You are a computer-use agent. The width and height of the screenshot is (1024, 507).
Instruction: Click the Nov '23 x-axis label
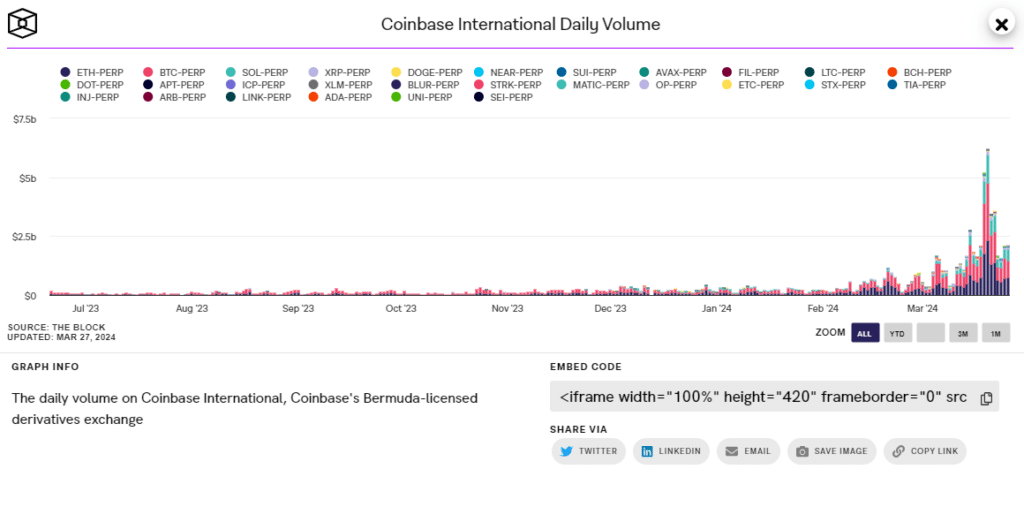pos(507,308)
